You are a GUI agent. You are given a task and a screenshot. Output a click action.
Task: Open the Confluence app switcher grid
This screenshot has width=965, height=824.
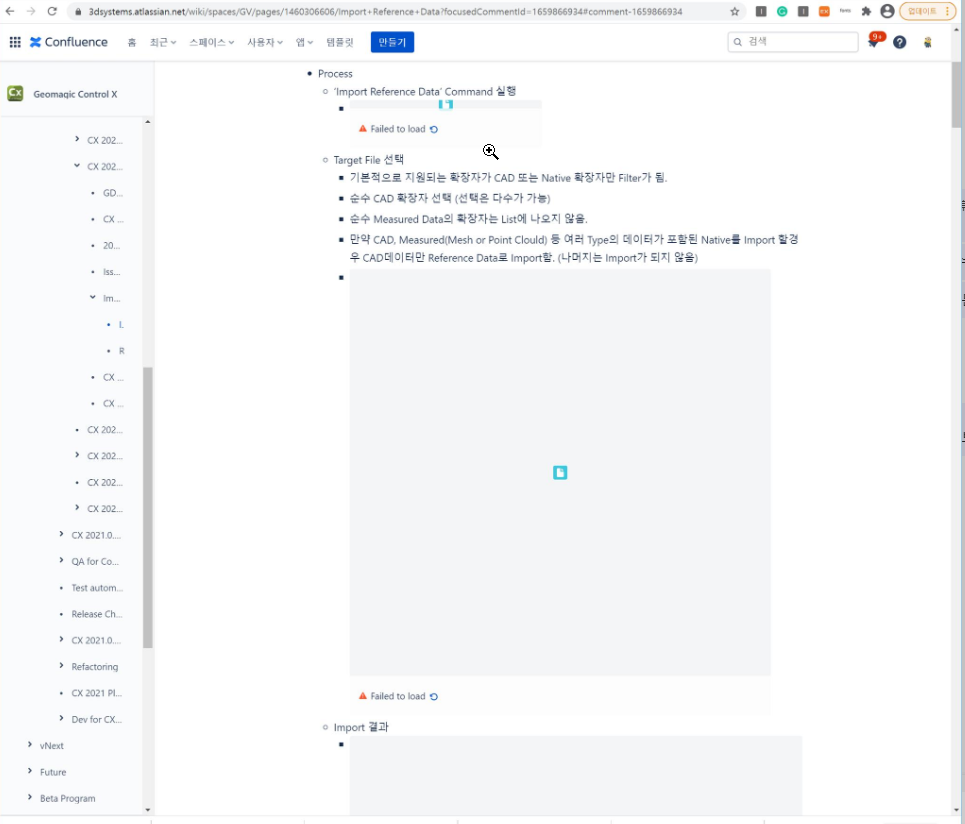tap(15, 42)
